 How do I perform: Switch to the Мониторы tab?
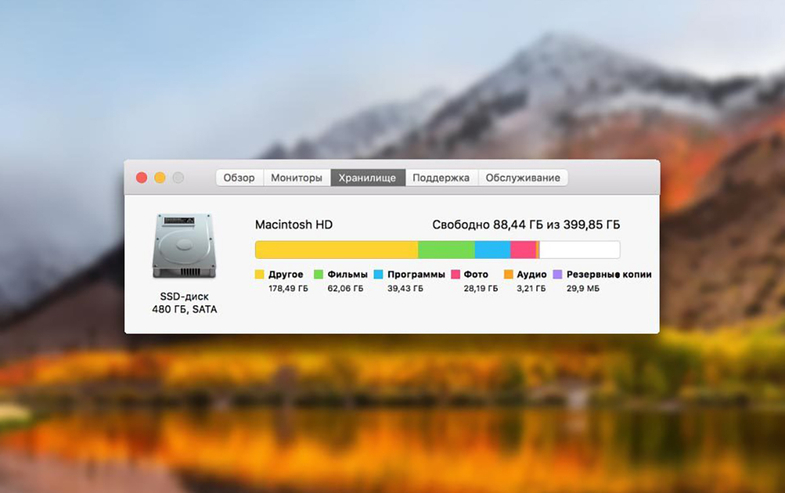pyautogui.click(x=297, y=178)
